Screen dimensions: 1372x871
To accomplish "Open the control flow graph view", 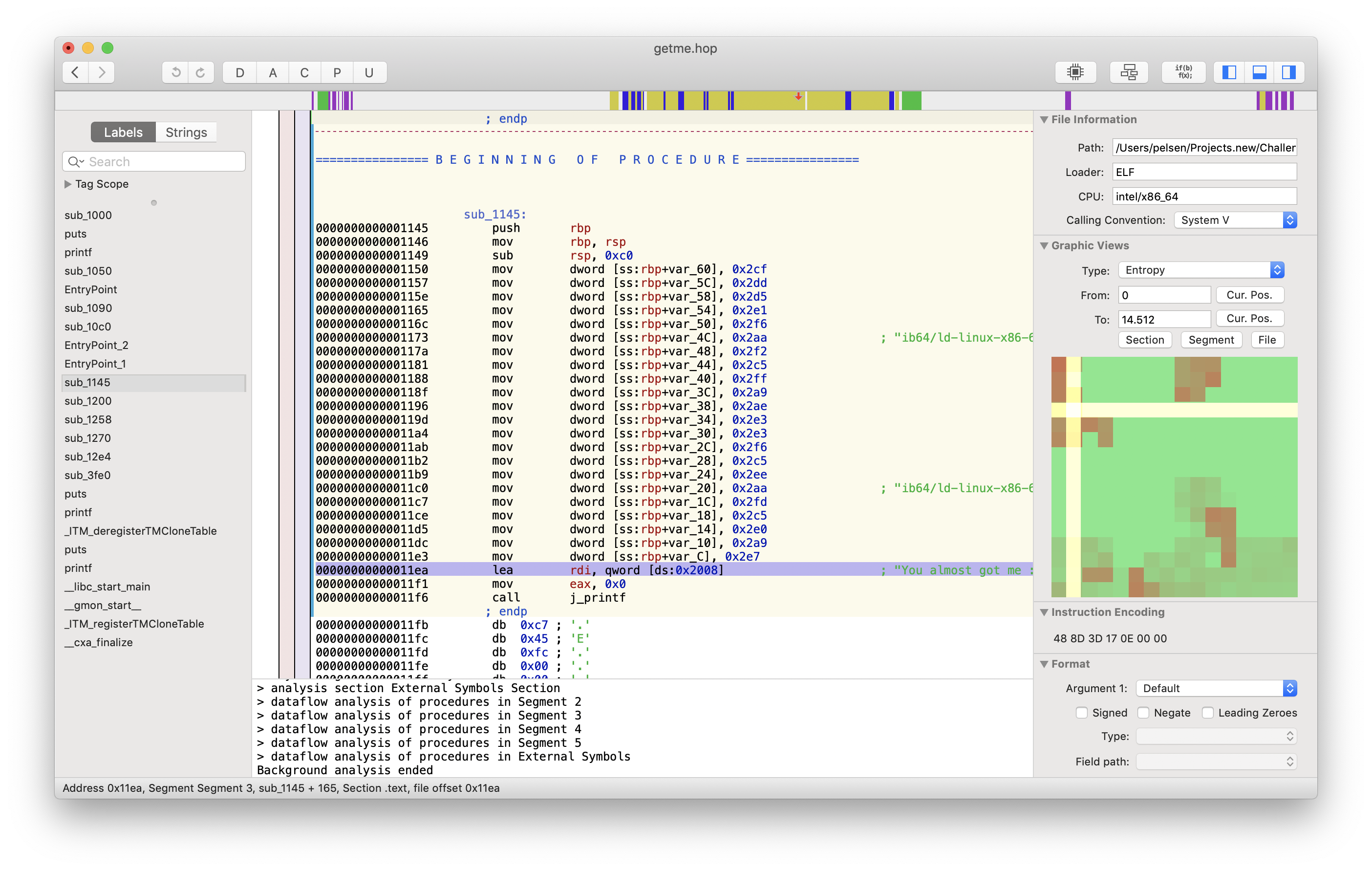I will click(x=1128, y=72).
